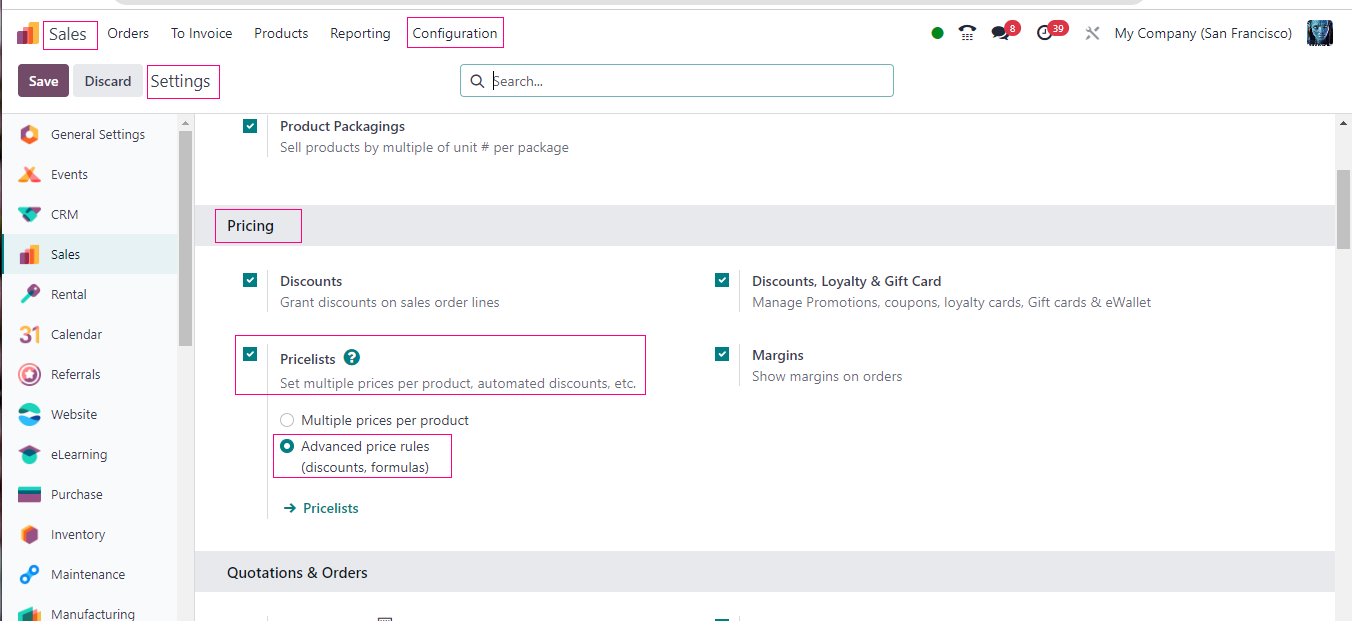
Task: Click the debug tools wrench icon
Action: [1092, 33]
